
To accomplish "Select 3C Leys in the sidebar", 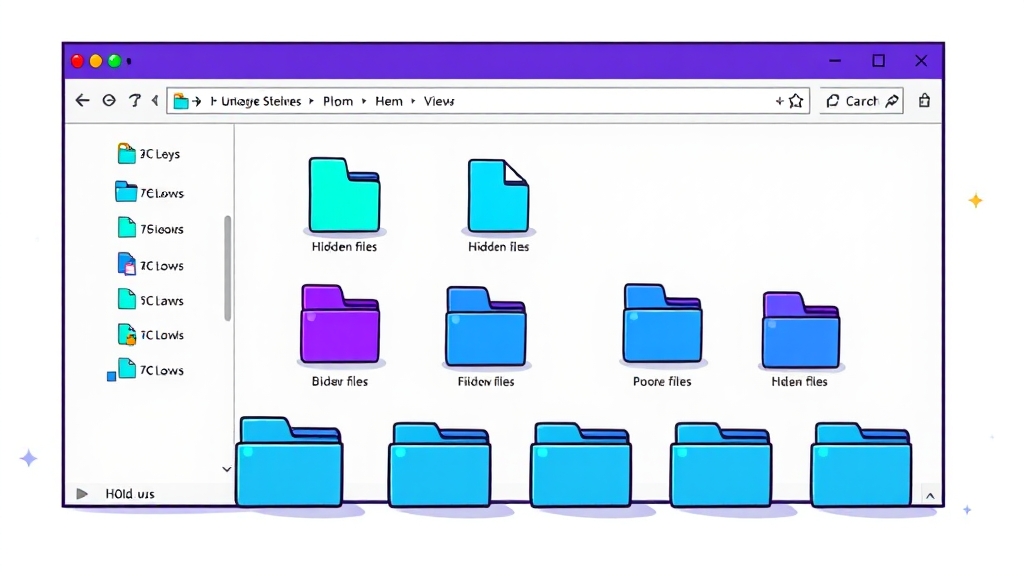I will point(158,154).
